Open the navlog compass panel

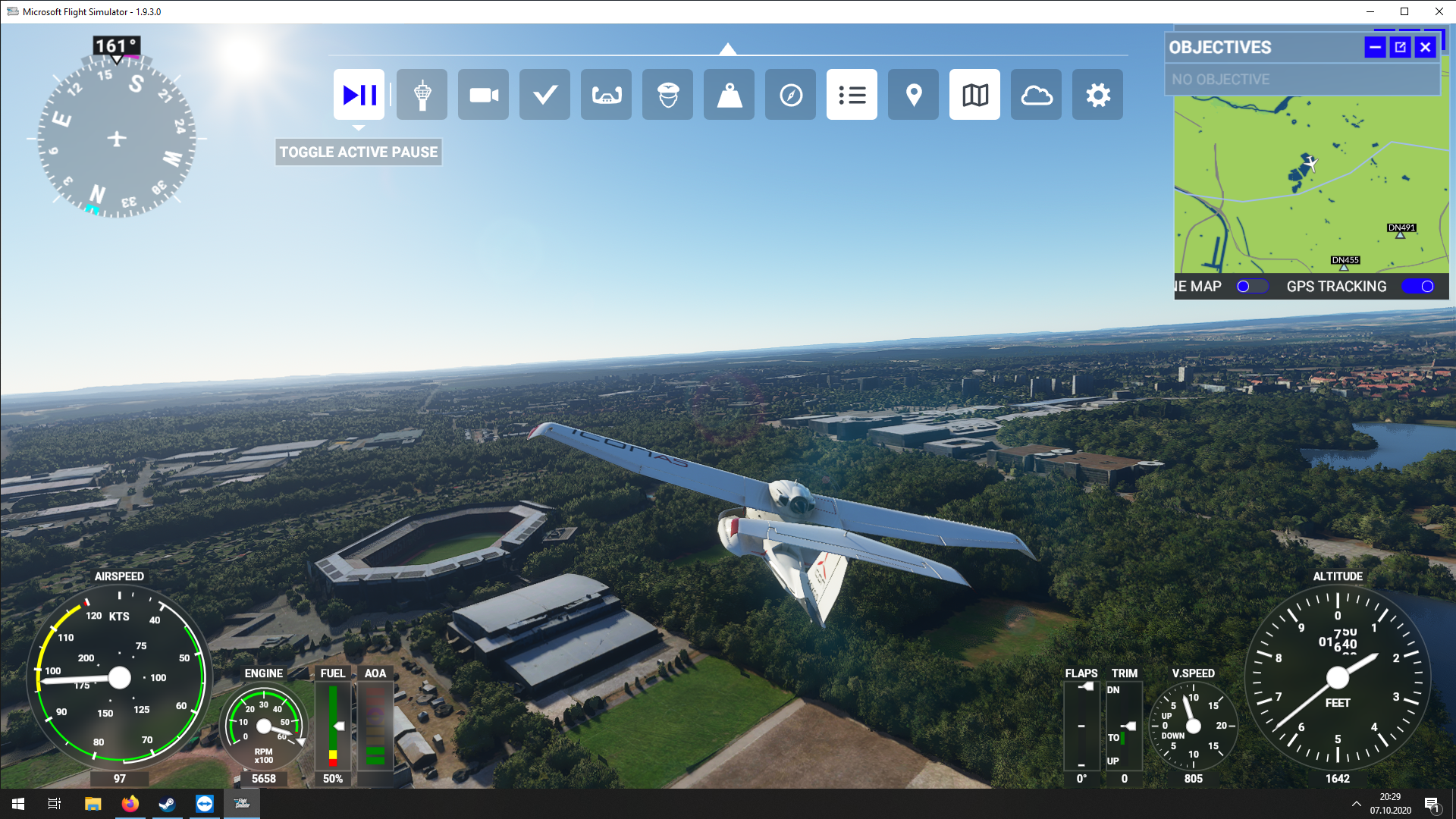(x=791, y=95)
